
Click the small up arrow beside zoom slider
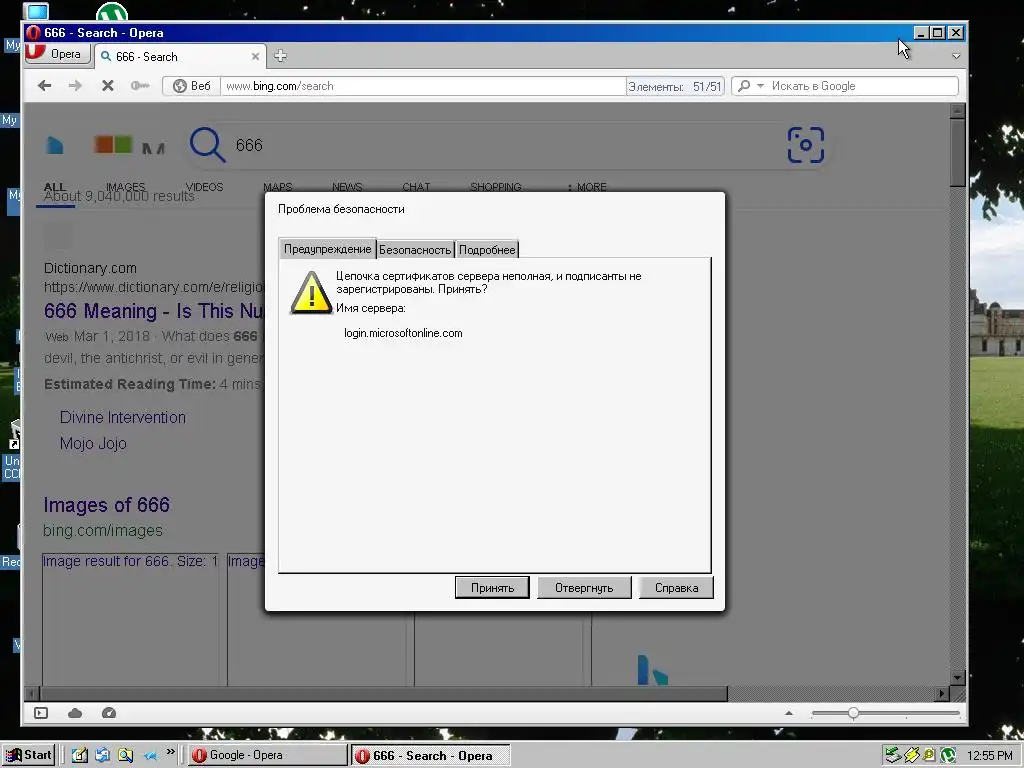coord(789,713)
